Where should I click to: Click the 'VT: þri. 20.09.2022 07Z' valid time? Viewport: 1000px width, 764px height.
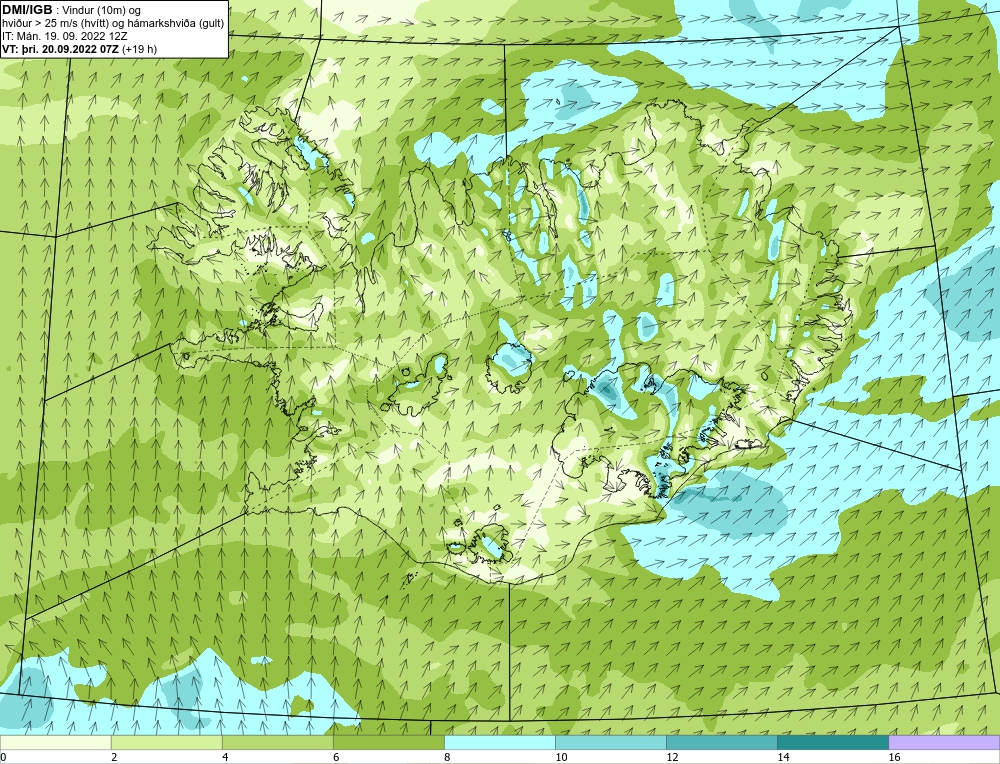60,49
